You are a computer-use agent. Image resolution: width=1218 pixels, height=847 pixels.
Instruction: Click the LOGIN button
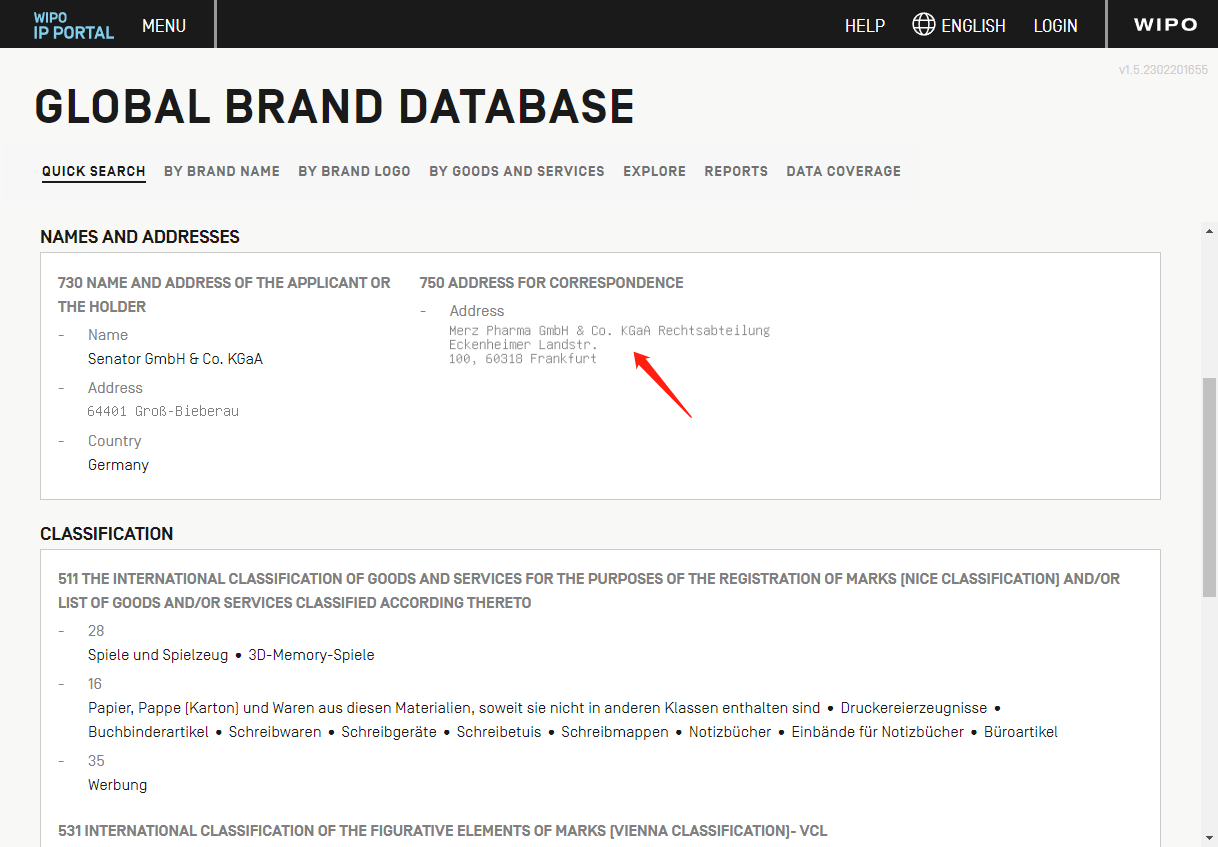click(x=1056, y=26)
